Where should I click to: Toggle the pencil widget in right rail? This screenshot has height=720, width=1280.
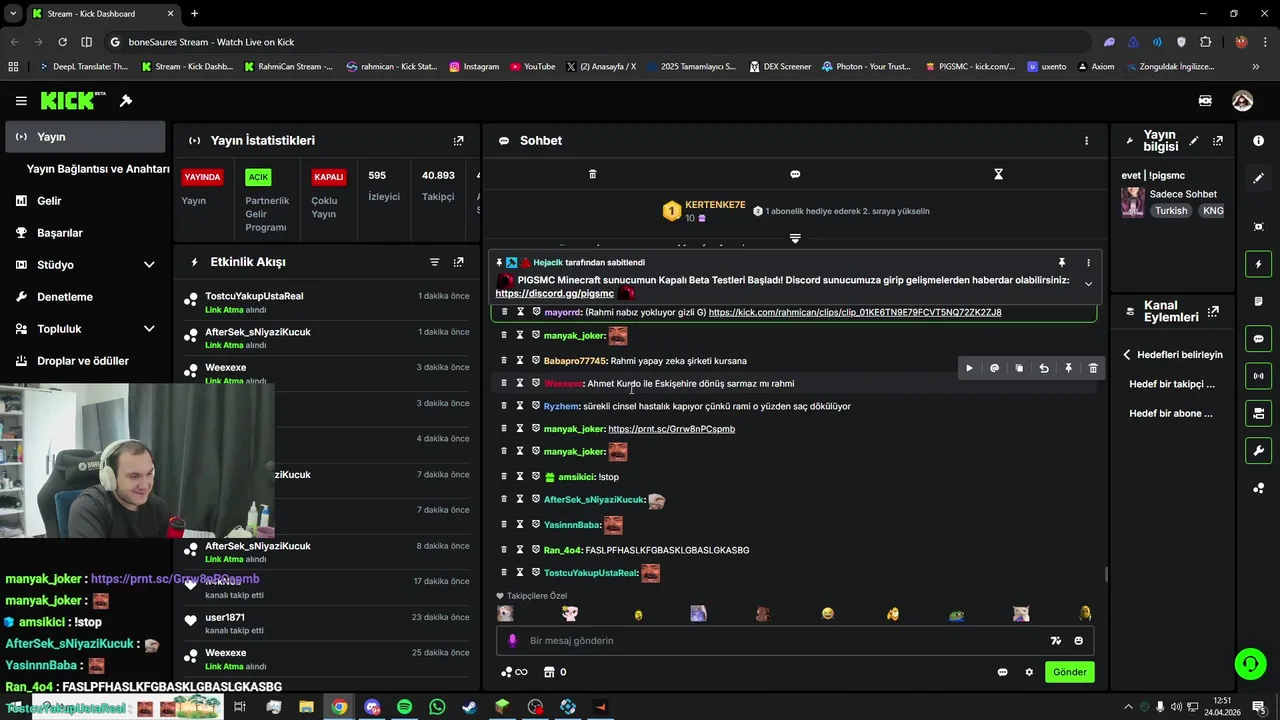point(1258,178)
